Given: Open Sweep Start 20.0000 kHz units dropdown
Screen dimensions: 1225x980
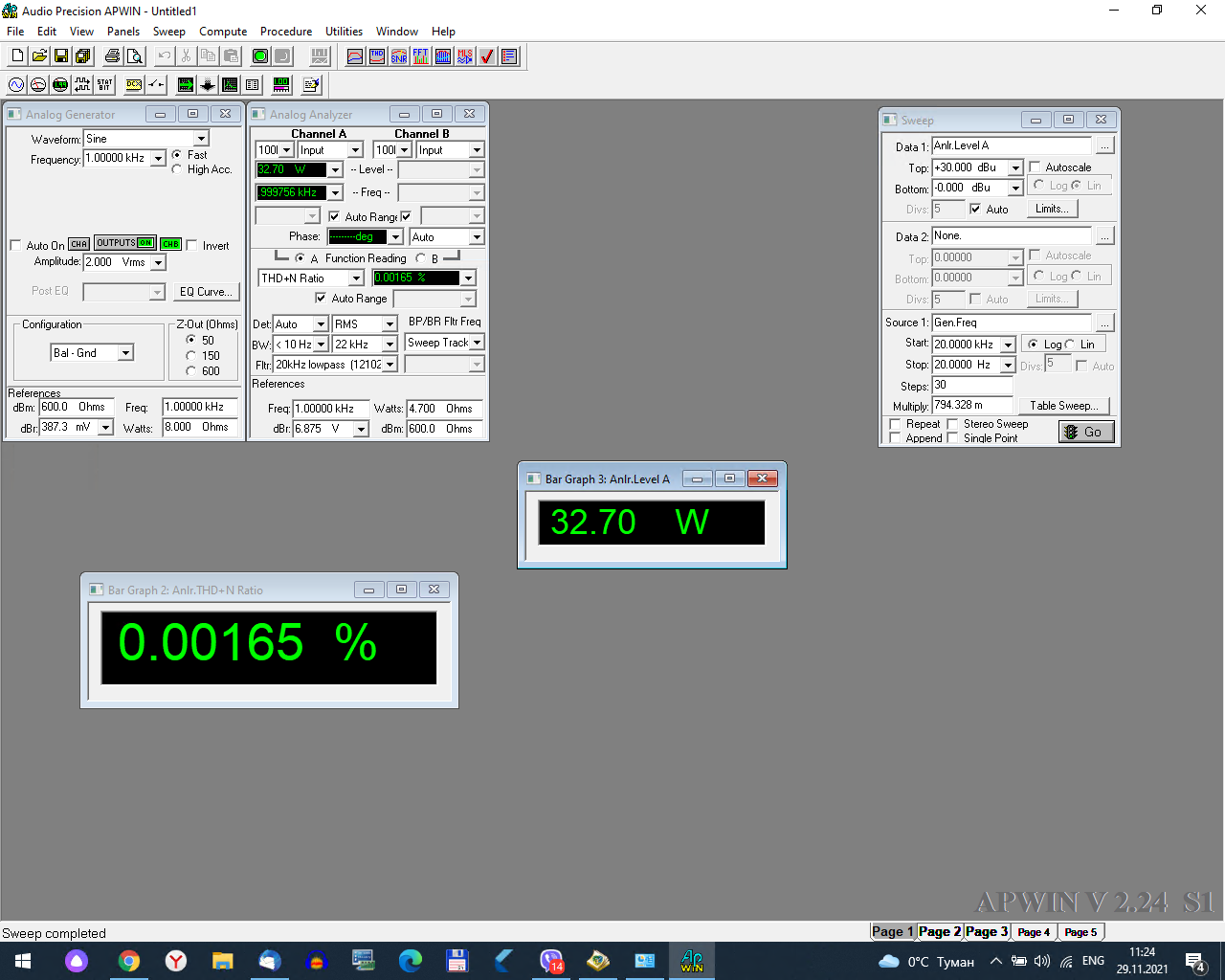Looking at the screenshot, I should click(x=1008, y=345).
